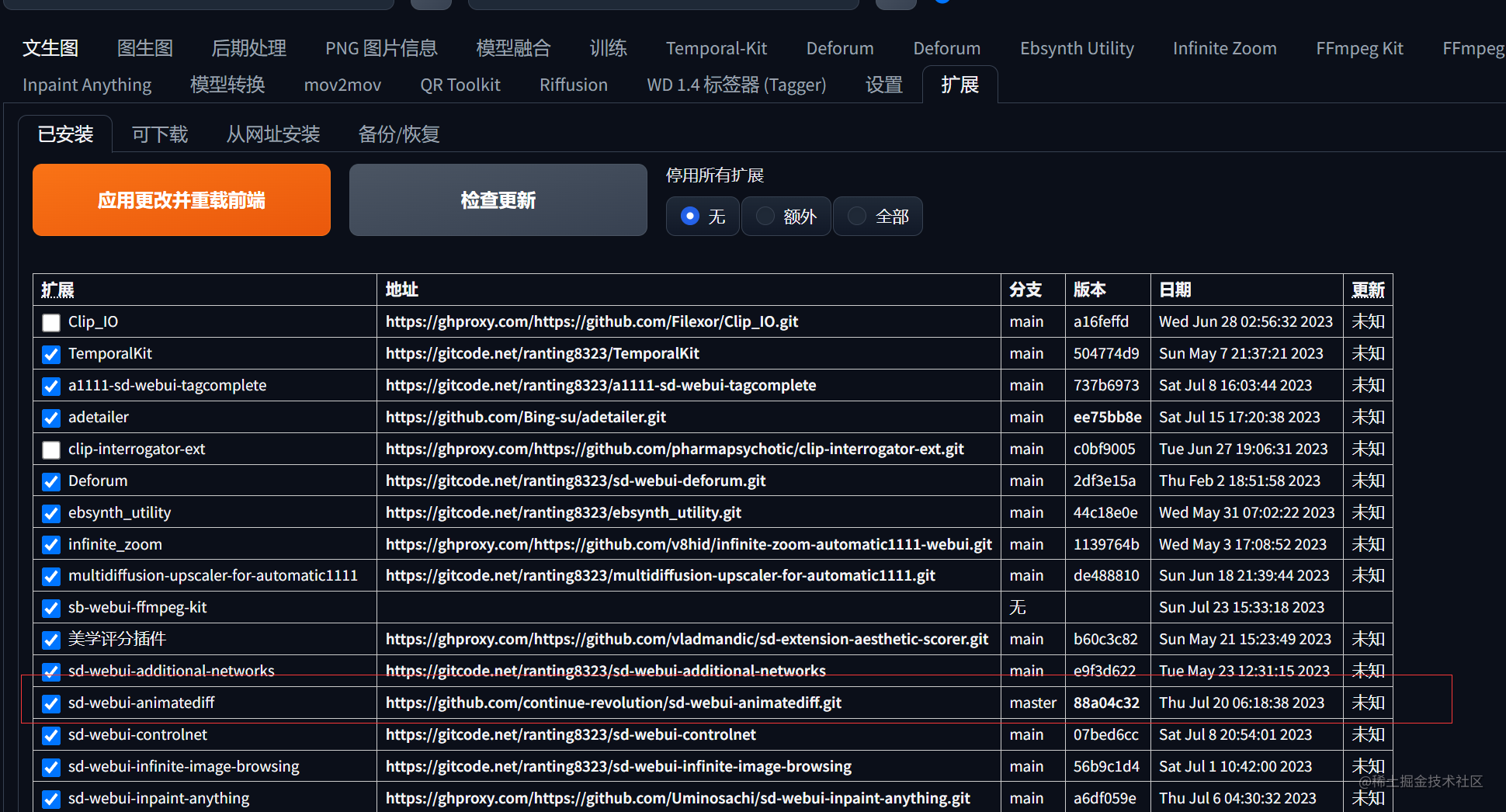
Task: Switch to Temporal-Kit tab
Action: coord(717,48)
